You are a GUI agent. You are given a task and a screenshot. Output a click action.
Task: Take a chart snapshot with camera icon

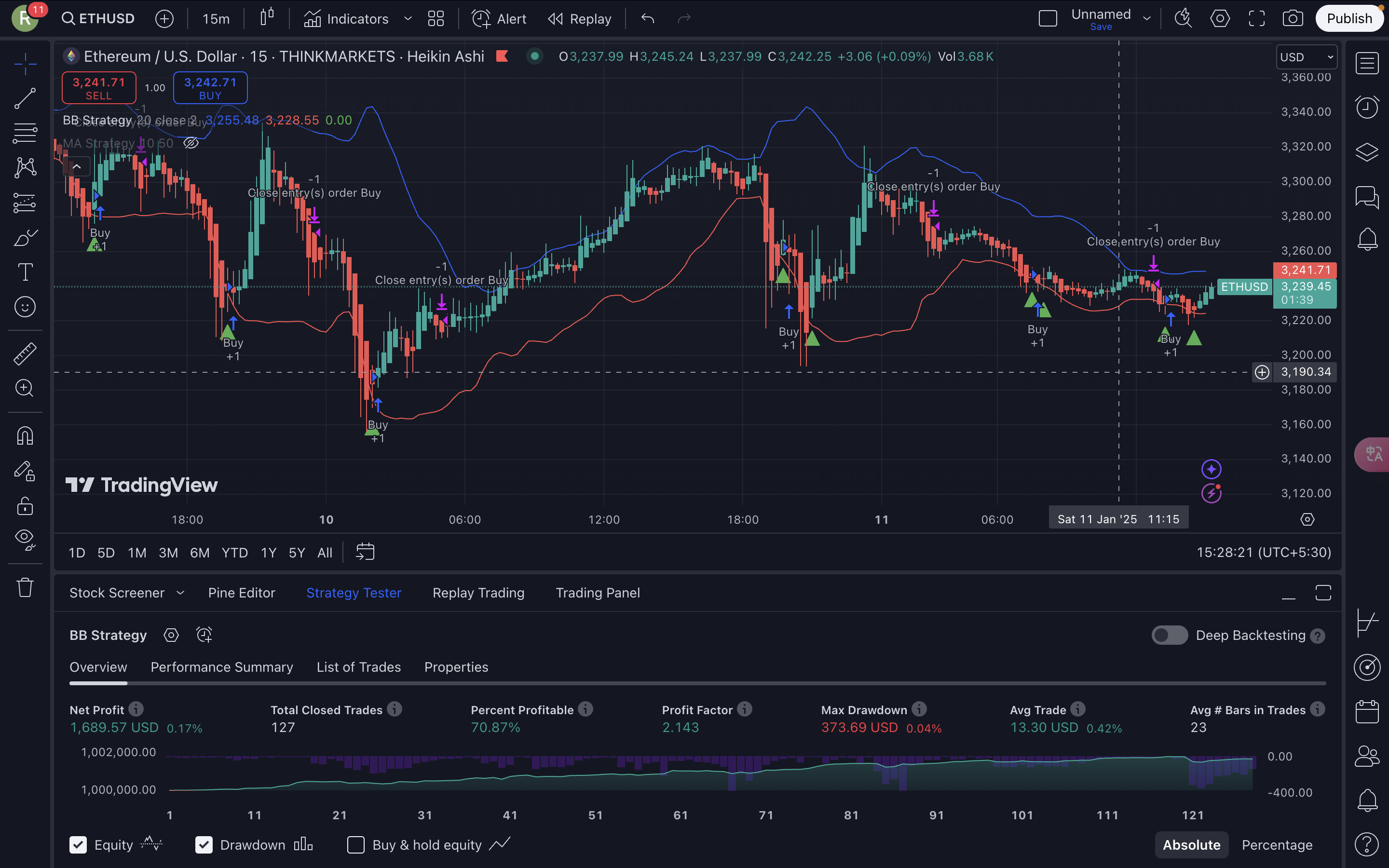(1293, 18)
